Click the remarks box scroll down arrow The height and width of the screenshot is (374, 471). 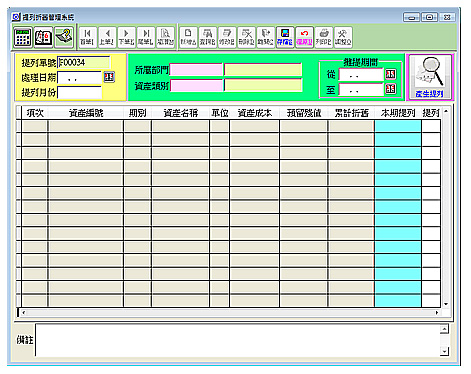(x=444, y=351)
